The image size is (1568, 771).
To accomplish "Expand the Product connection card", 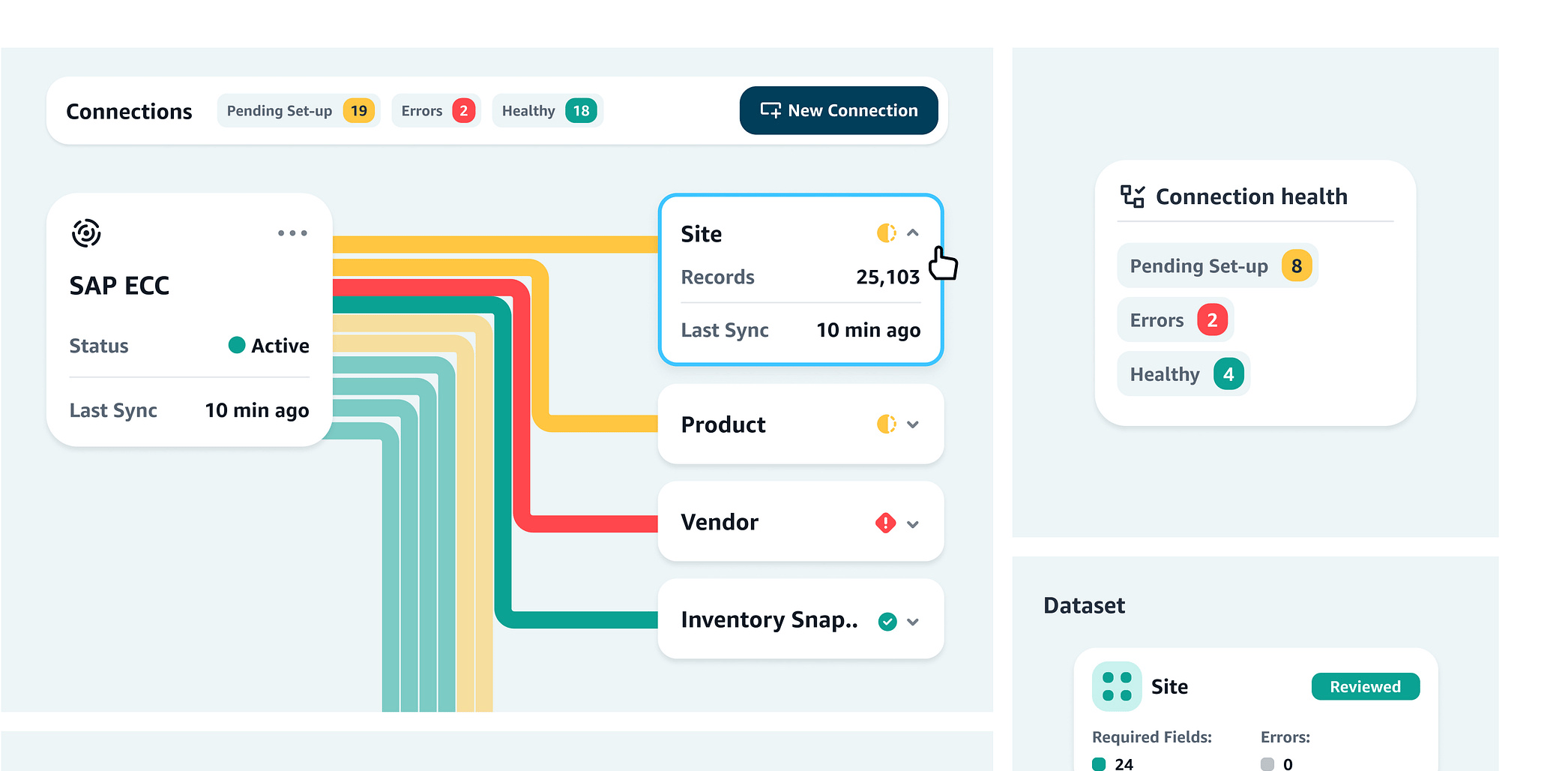I will pos(913,424).
